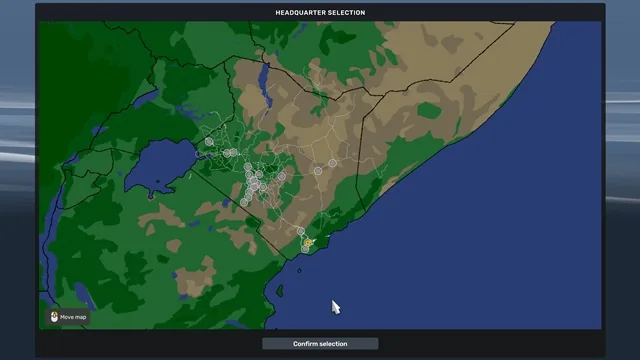
Task: Choose the gray city marker directly above the yellow one
Action: pos(301,231)
